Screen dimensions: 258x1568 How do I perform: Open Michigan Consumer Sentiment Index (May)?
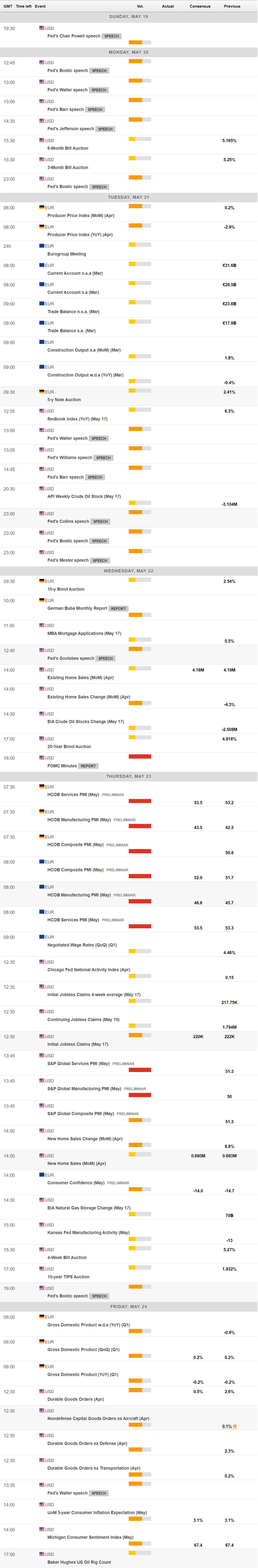[x=90, y=1537]
